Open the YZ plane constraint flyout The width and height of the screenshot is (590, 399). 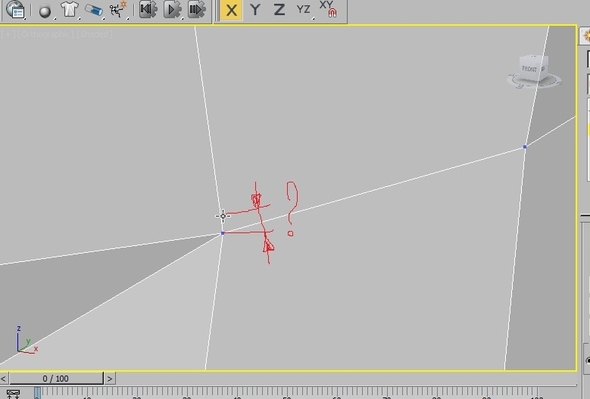pos(303,10)
